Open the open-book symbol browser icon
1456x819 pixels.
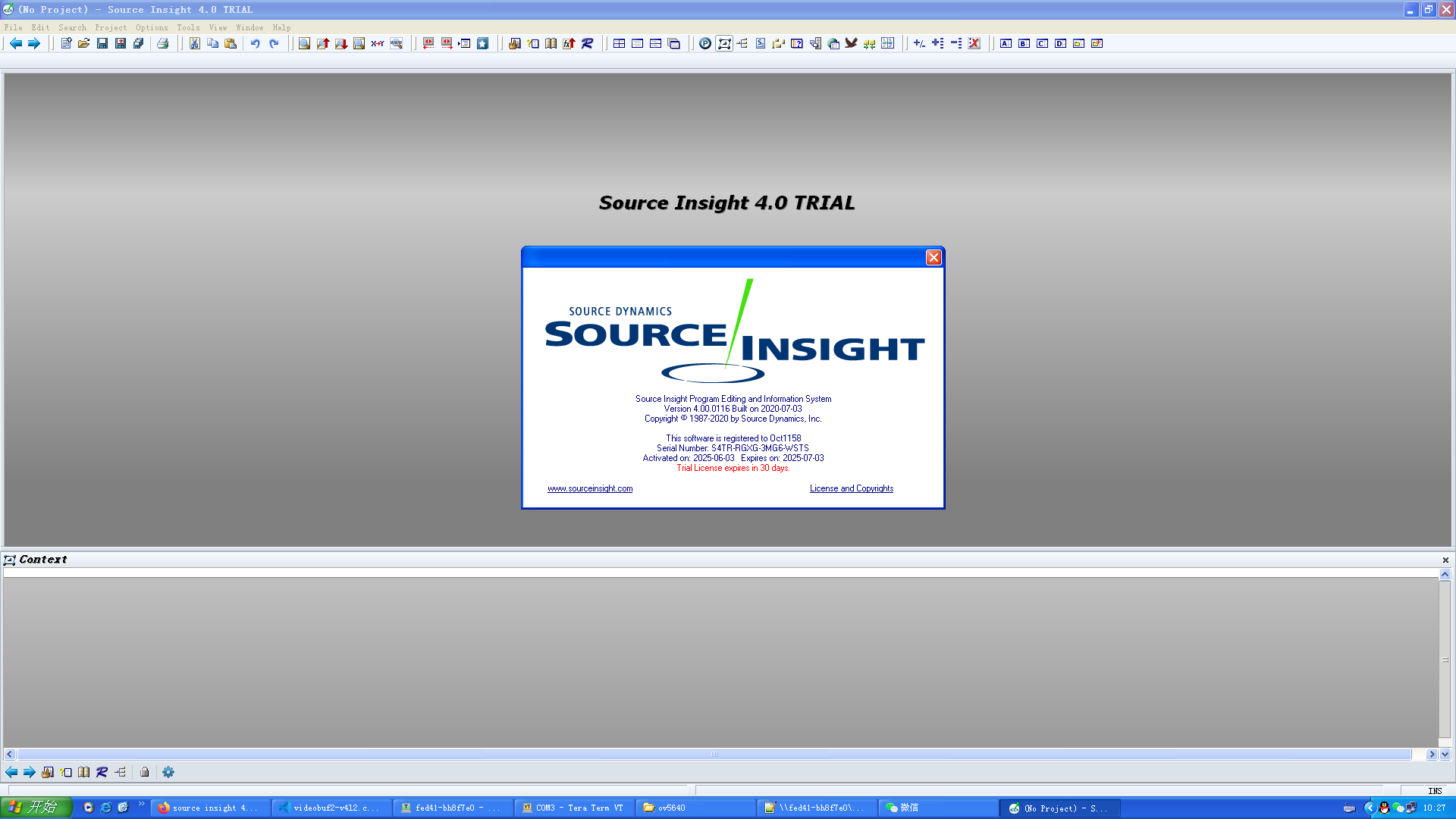(551, 43)
